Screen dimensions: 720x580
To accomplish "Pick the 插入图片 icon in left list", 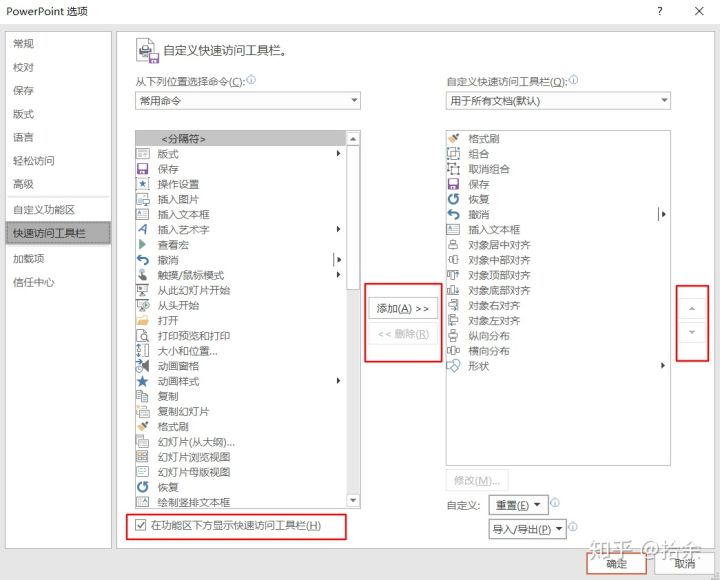I will [143, 199].
